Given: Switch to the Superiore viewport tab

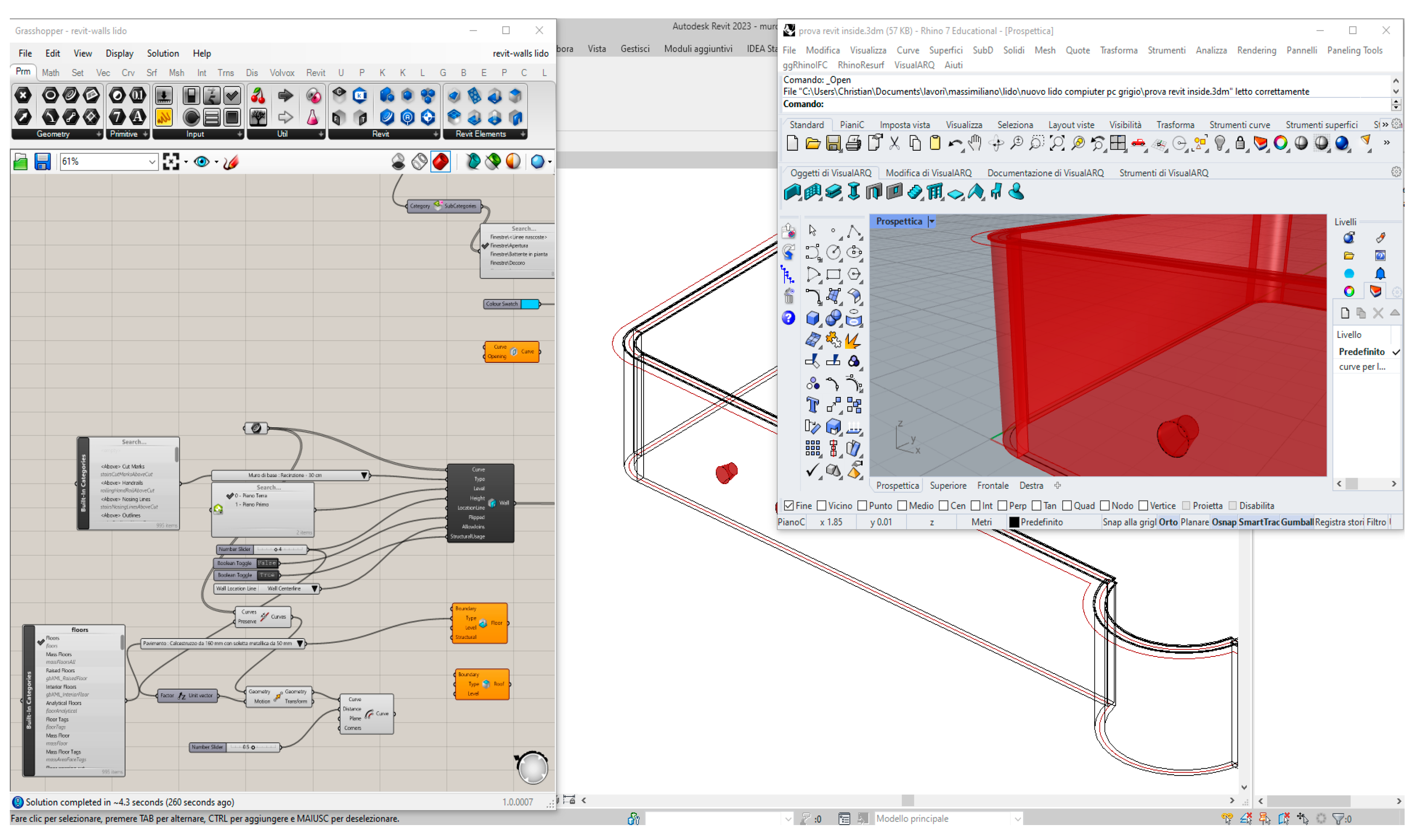Looking at the screenshot, I should pyautogui.click(x=948, y=486).
